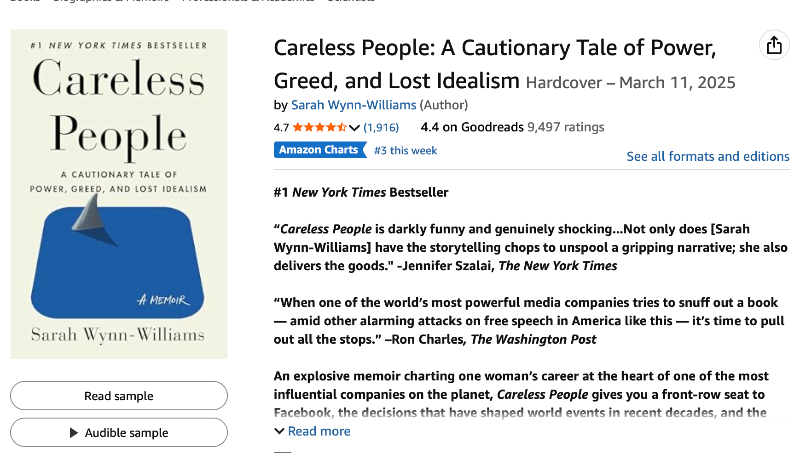Screen dimensions: 800x453
Task: Open the 1,916 reviews link
Action: click(381, 127)
